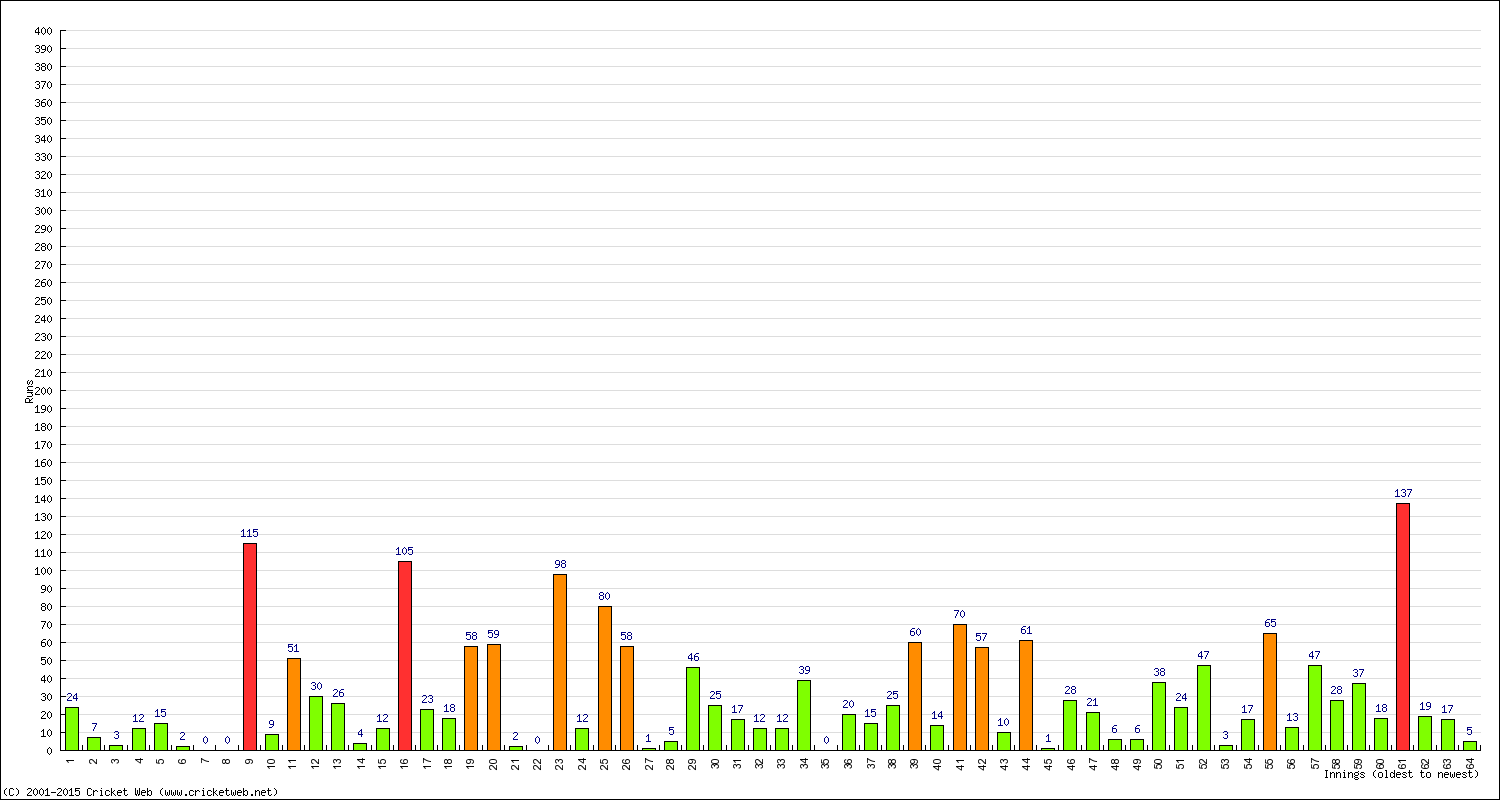Image resolution: width=1500 pixels, height=800 pixels.
Task: Select the orange bar labeled 51
Action: pyautogui.click(x=294, y=704)
